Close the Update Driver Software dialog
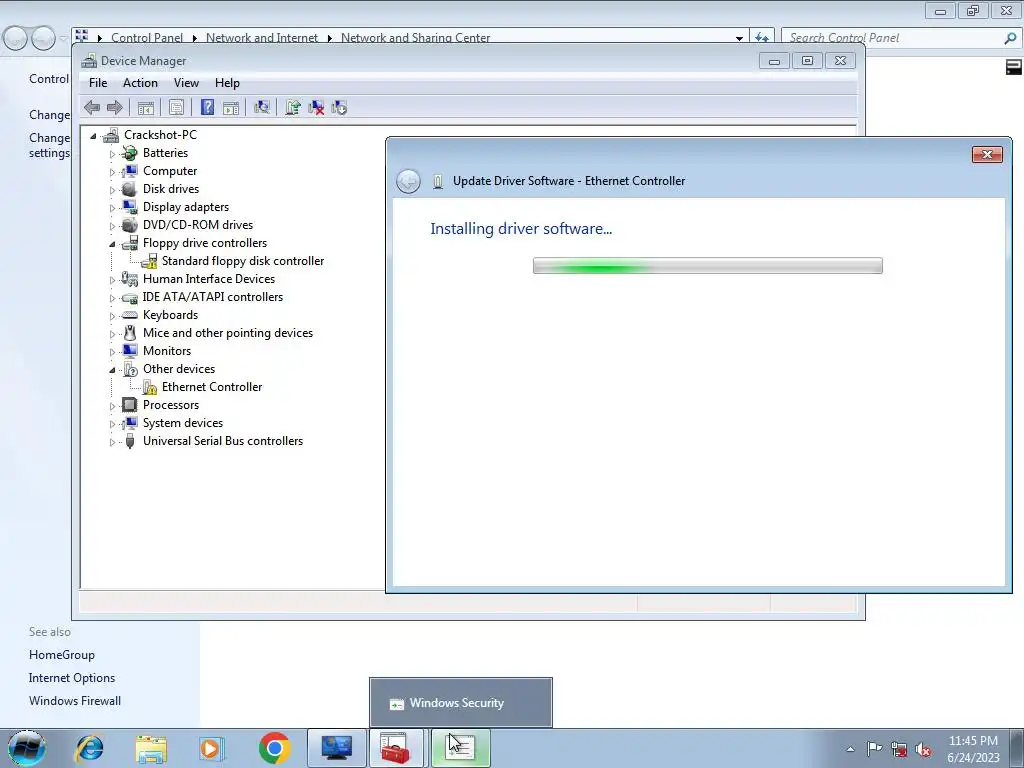The image size is (1024, 768). pyautogui.click(x=987, y=154)
